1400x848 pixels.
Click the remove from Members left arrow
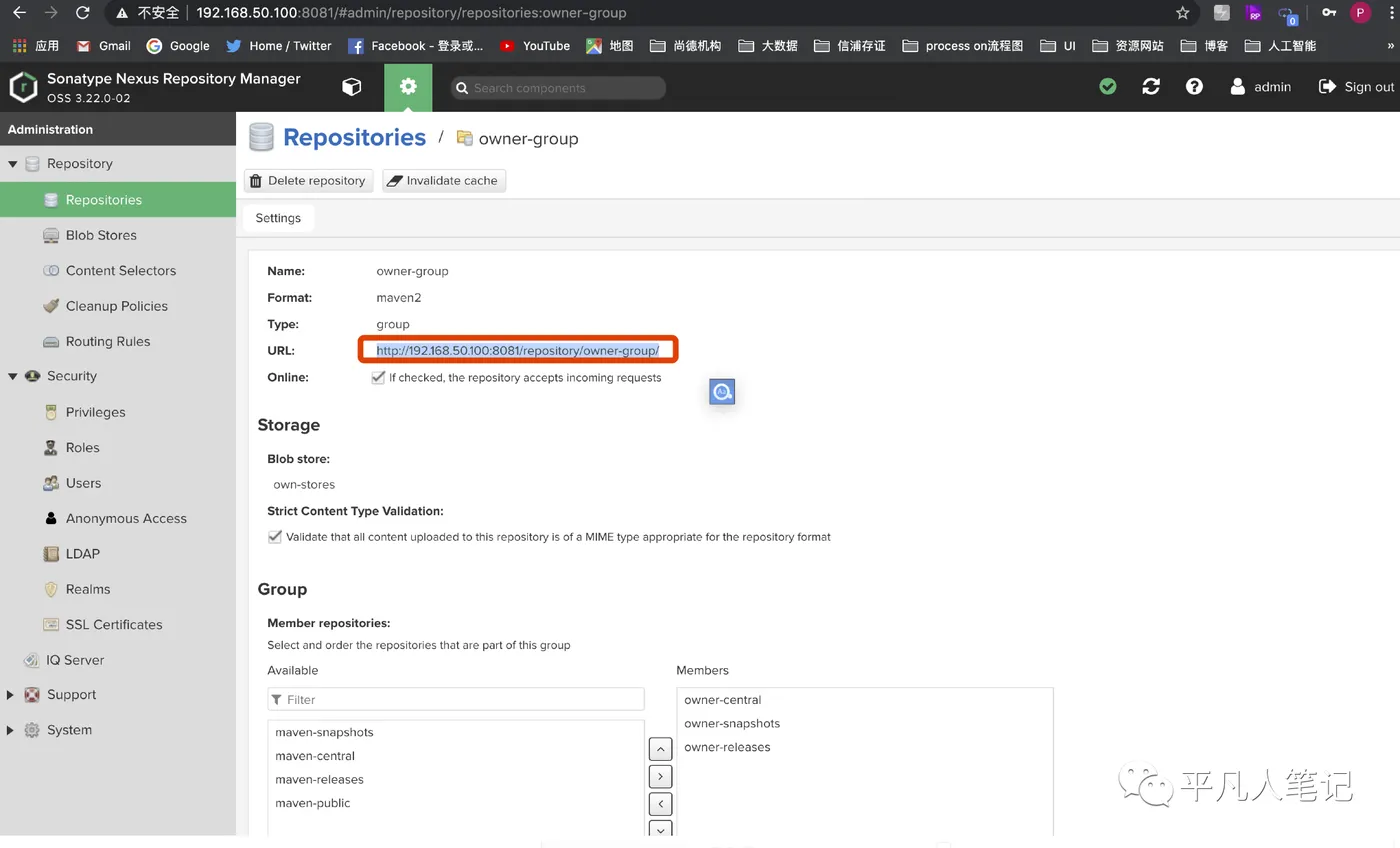click(x=660, y=803)
